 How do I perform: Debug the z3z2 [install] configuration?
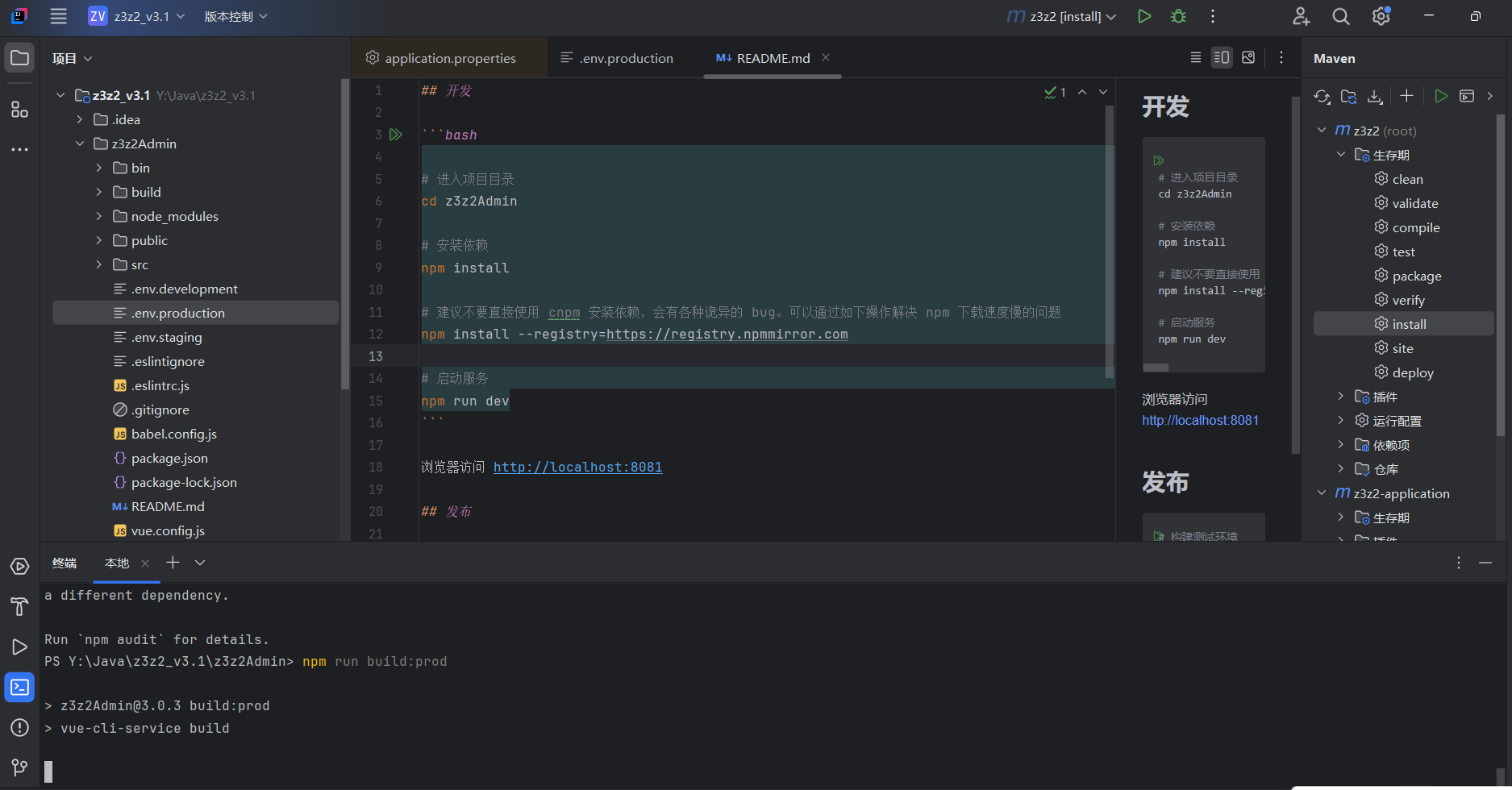(x=1178, y=16)
